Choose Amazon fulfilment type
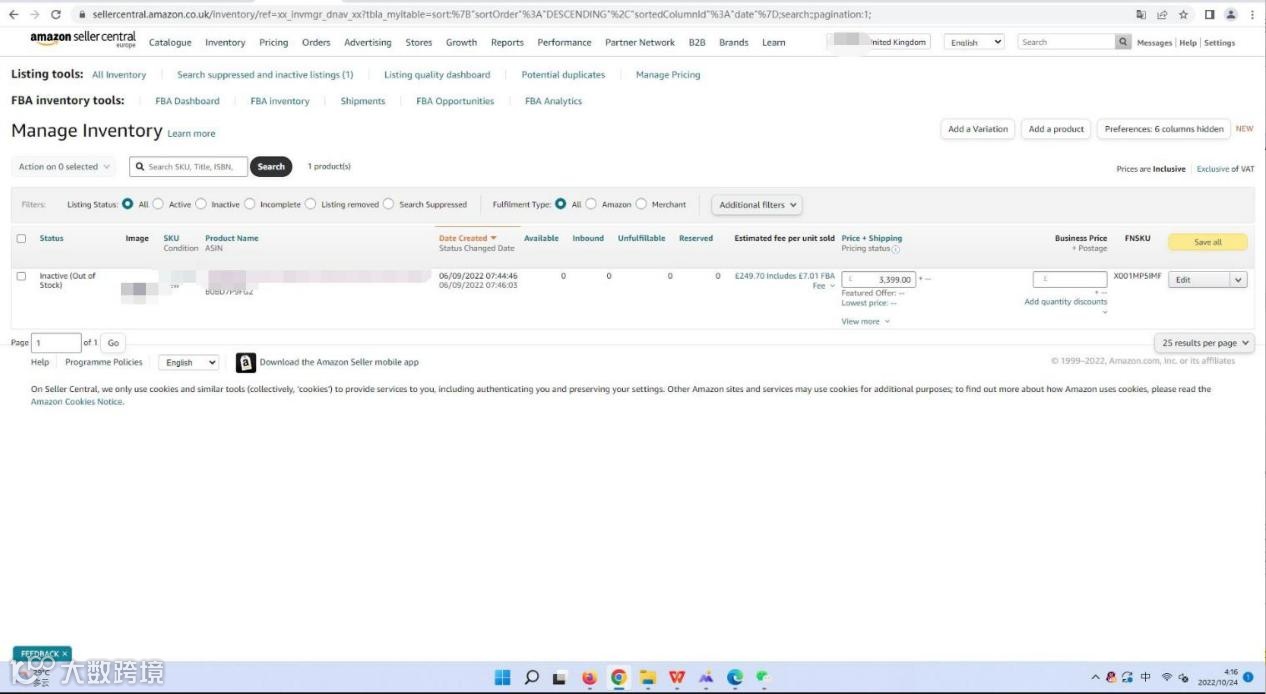The height and width of the screenshot is (694, 1266). pyautogui.click(x=591, y=204)
